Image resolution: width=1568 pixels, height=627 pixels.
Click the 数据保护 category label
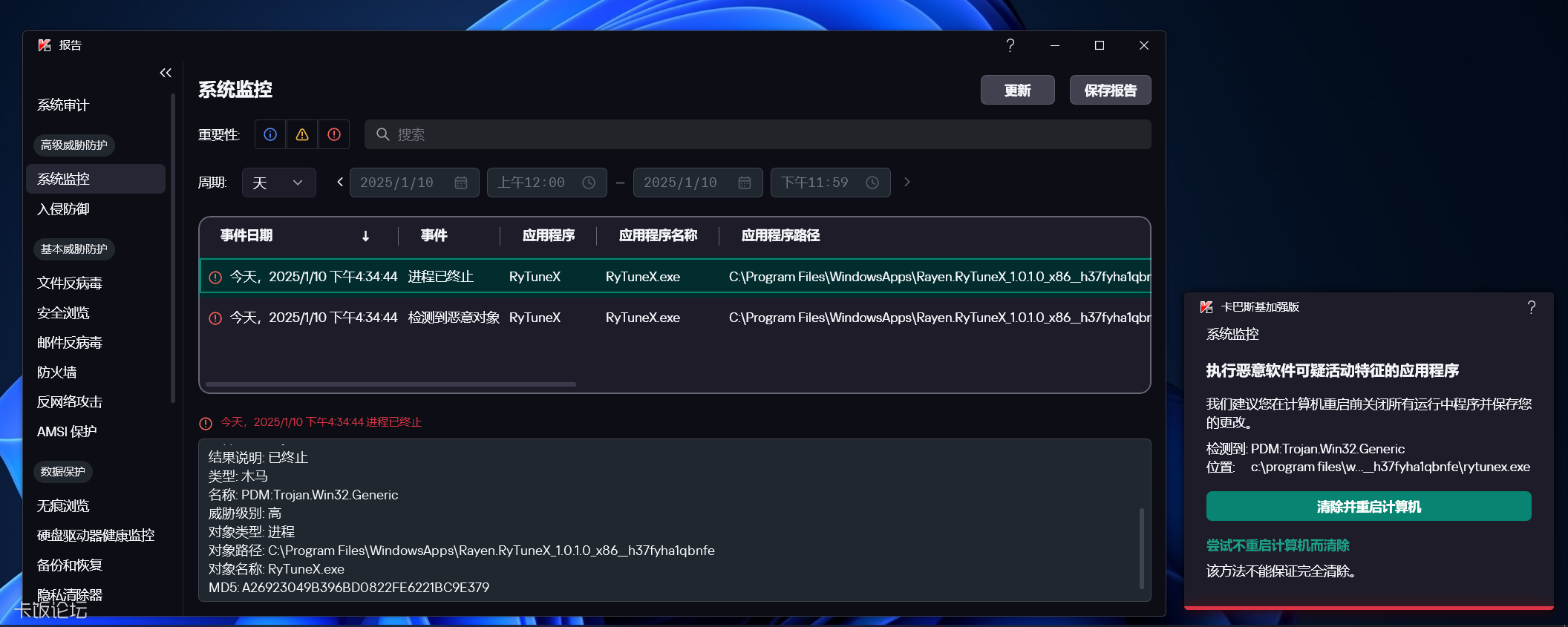62,471
